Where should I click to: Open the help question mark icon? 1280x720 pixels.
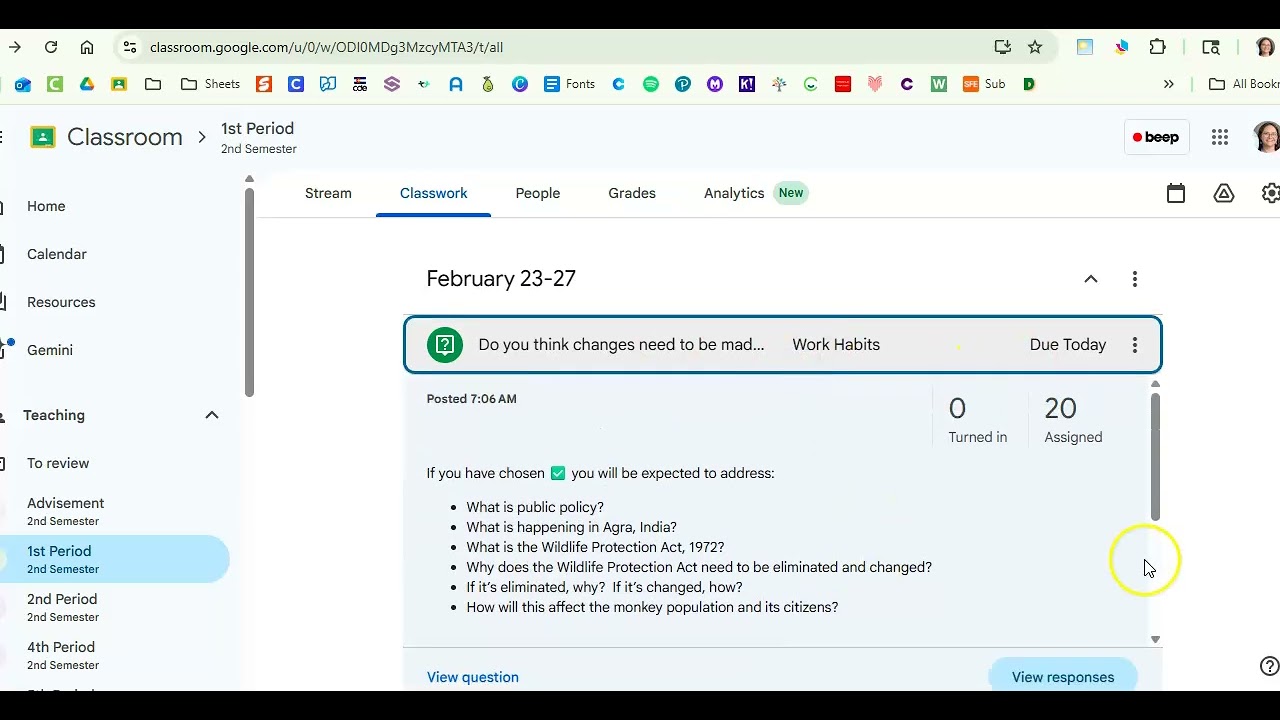[x=1269, y=666]
